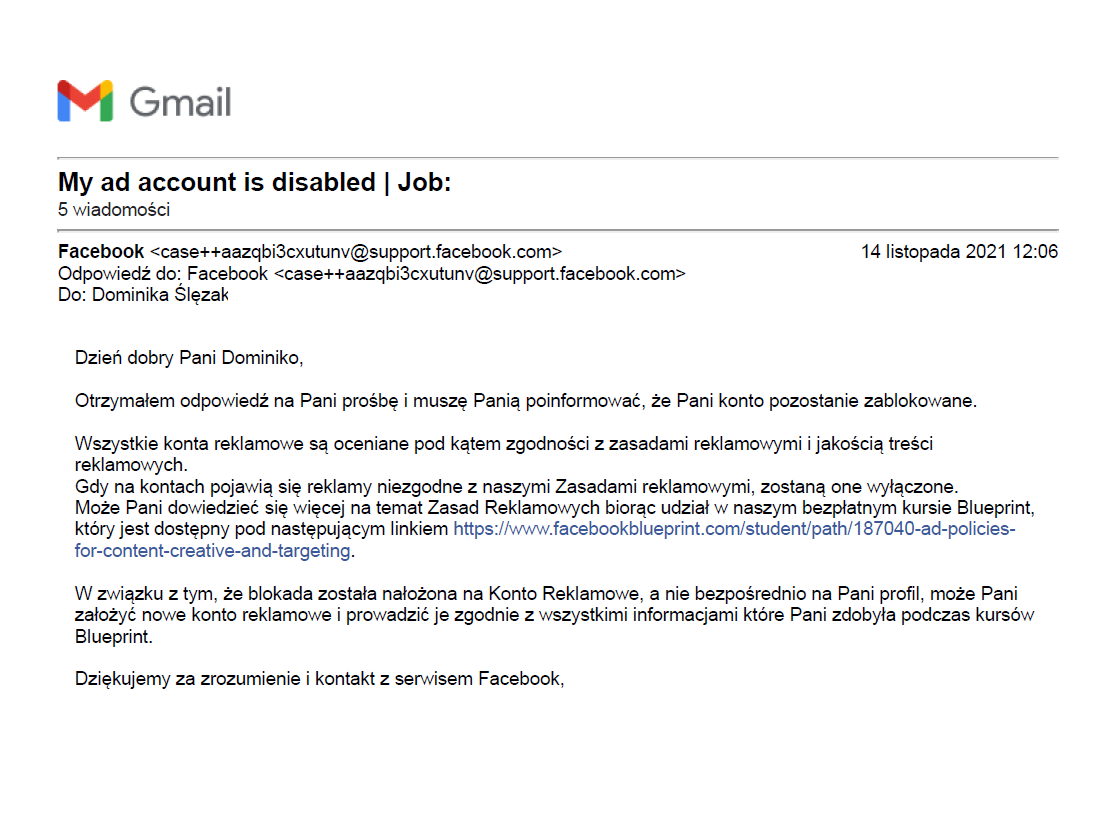Click the sentence starting 'Otrzymałem odpowiedź'

526,401
